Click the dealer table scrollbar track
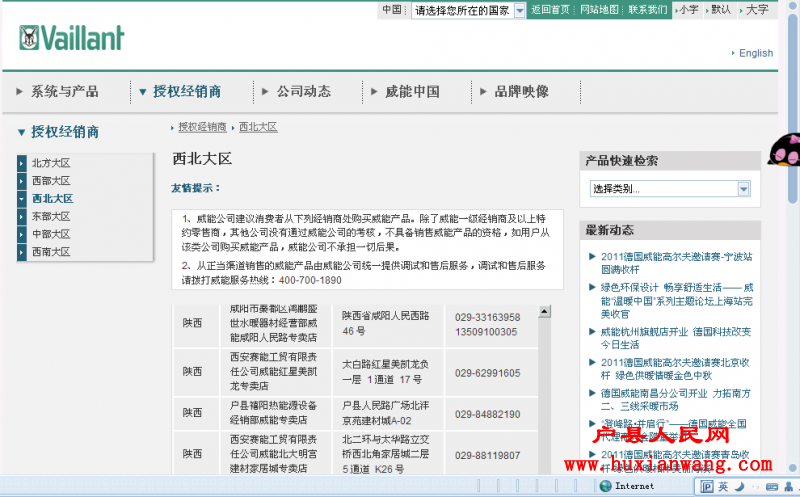 coord(544,395)
